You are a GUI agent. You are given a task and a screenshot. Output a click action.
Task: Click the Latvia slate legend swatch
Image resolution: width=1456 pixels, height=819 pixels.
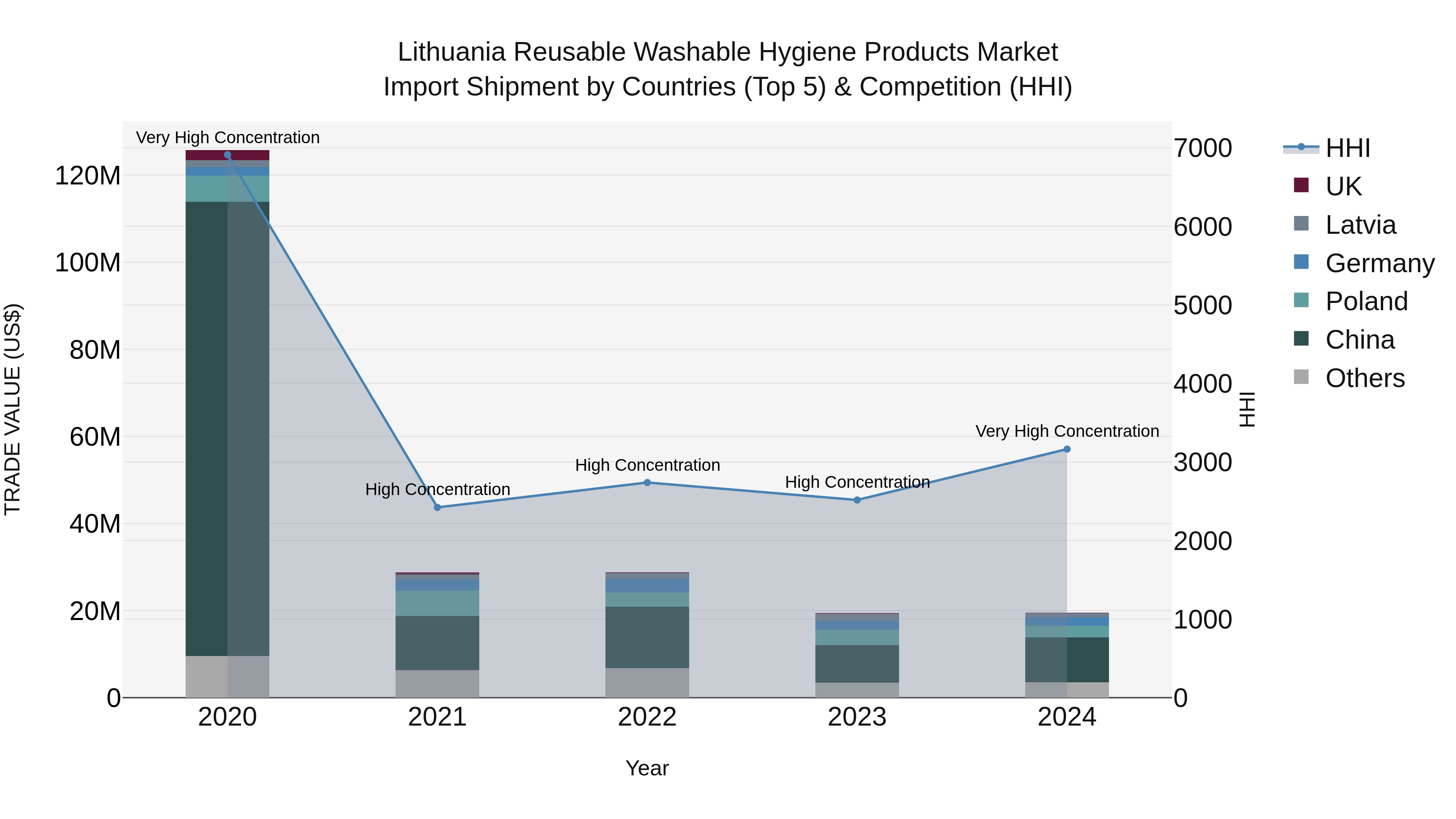[1301, 223]
